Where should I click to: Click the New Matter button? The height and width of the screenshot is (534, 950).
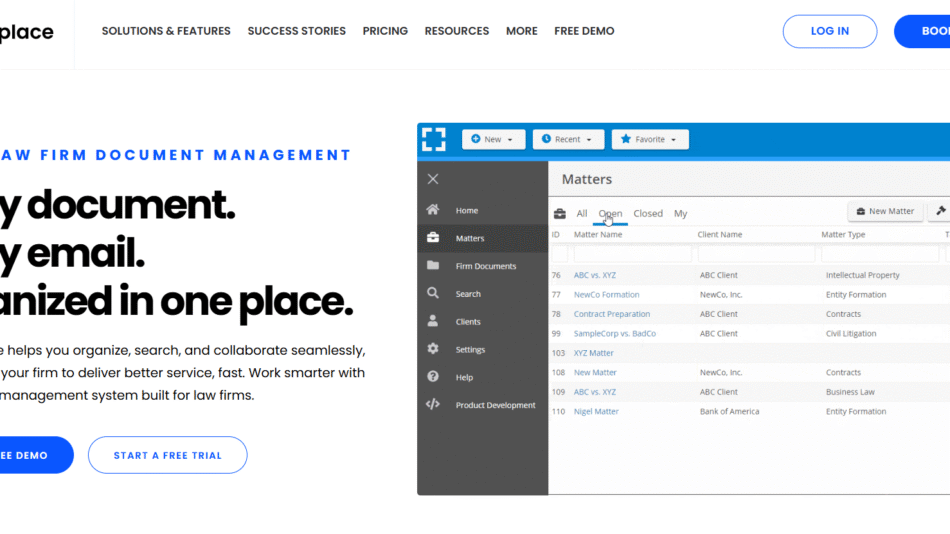point(885,212)
